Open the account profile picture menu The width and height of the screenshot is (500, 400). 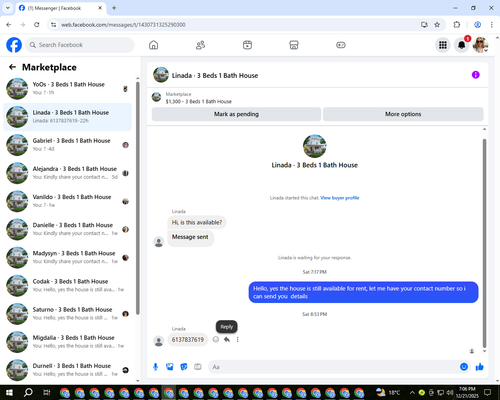click(480, 45)
